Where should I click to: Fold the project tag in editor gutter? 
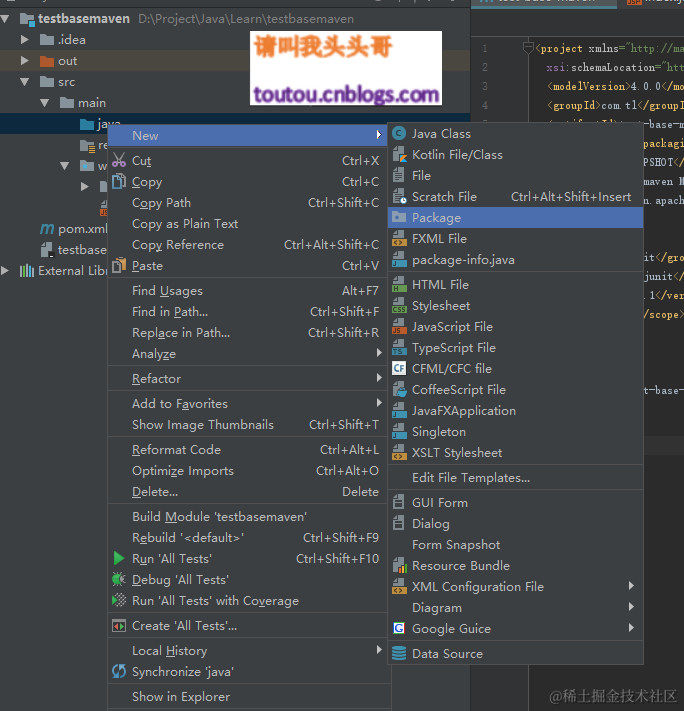tap(528, 47)
